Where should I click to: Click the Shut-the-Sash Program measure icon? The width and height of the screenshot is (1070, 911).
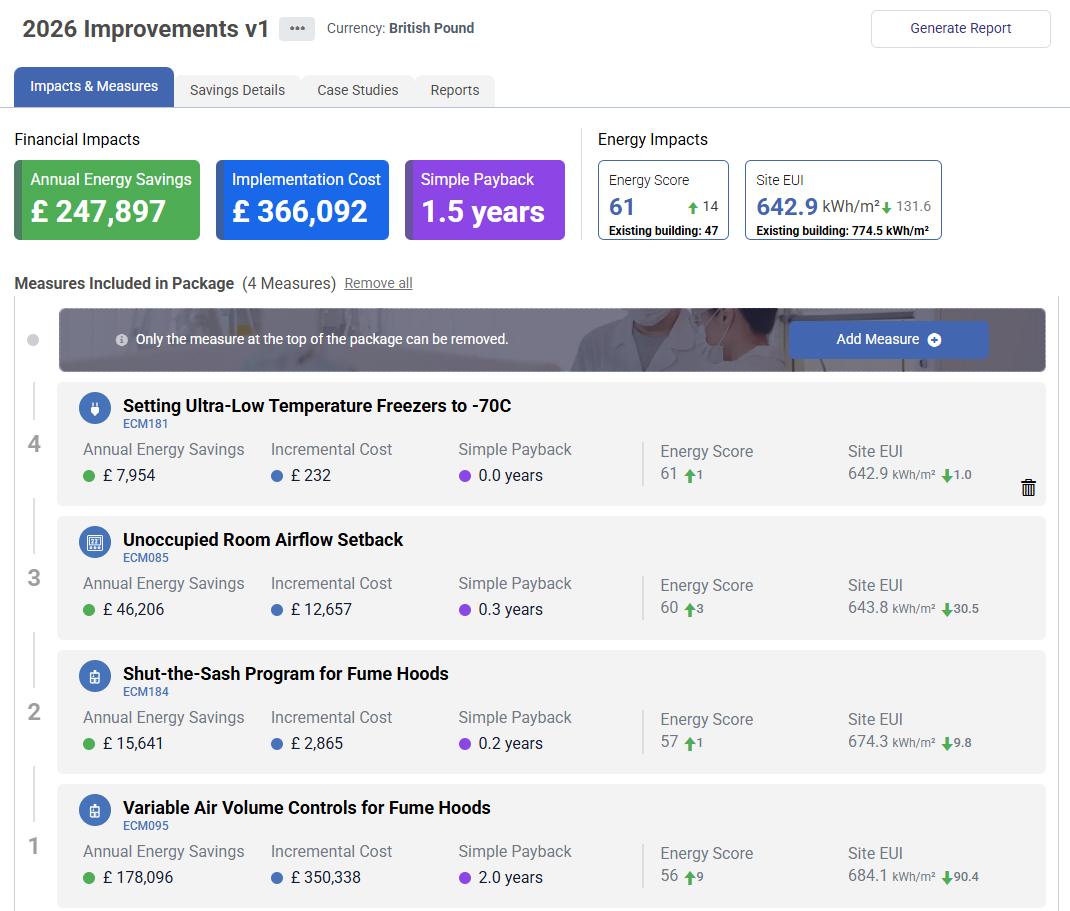94,676
